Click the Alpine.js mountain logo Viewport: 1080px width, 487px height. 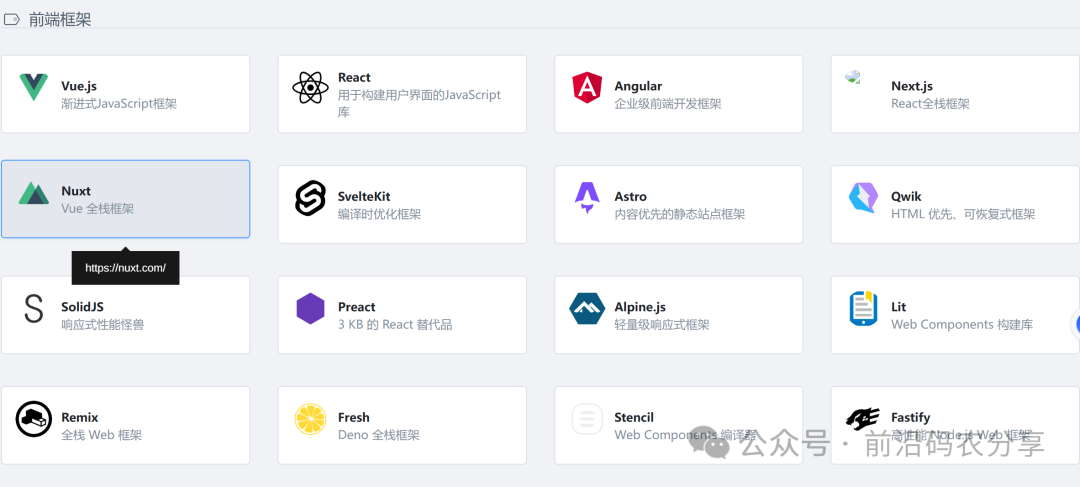[587, 309]
